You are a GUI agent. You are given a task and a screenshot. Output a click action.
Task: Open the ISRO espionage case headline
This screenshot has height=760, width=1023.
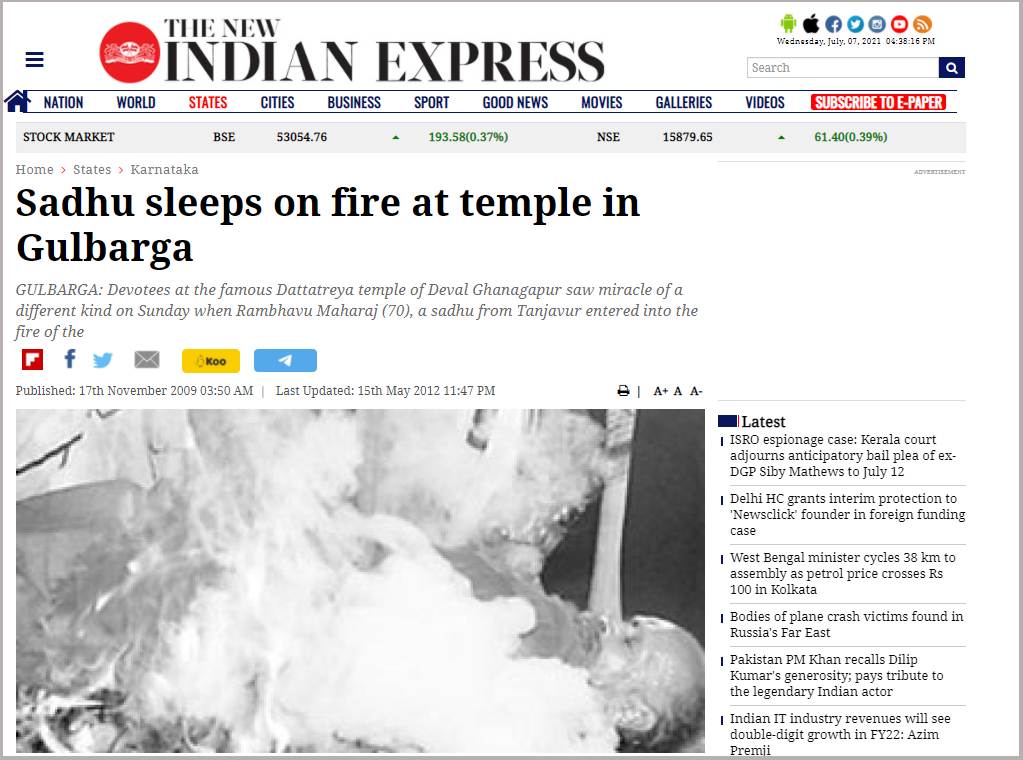pos(843,455)
